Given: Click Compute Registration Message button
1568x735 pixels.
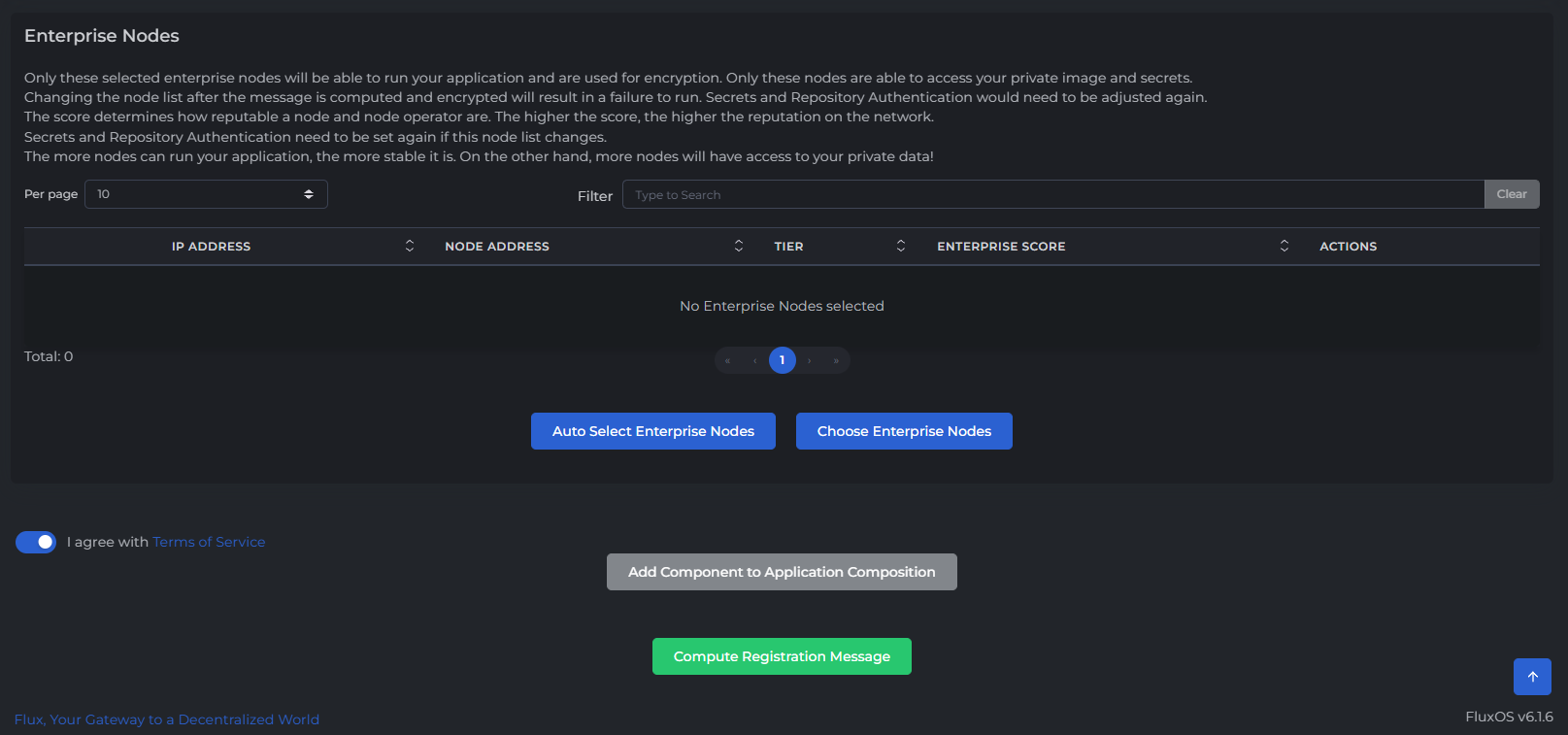Looking at the screenshot, I should tap(782, 656).
